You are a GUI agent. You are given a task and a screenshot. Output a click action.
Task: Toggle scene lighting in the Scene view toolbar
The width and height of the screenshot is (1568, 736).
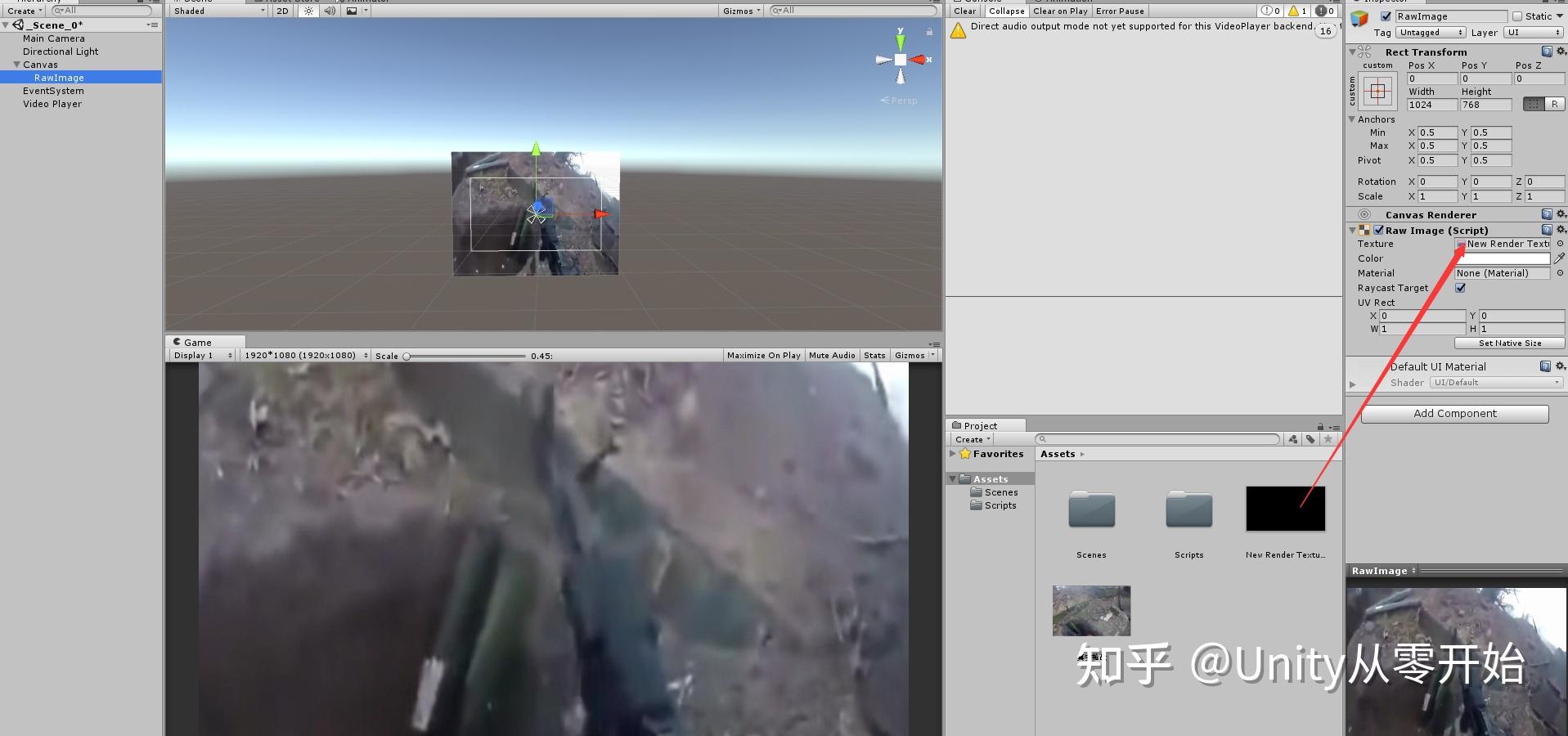pos(308,11)
